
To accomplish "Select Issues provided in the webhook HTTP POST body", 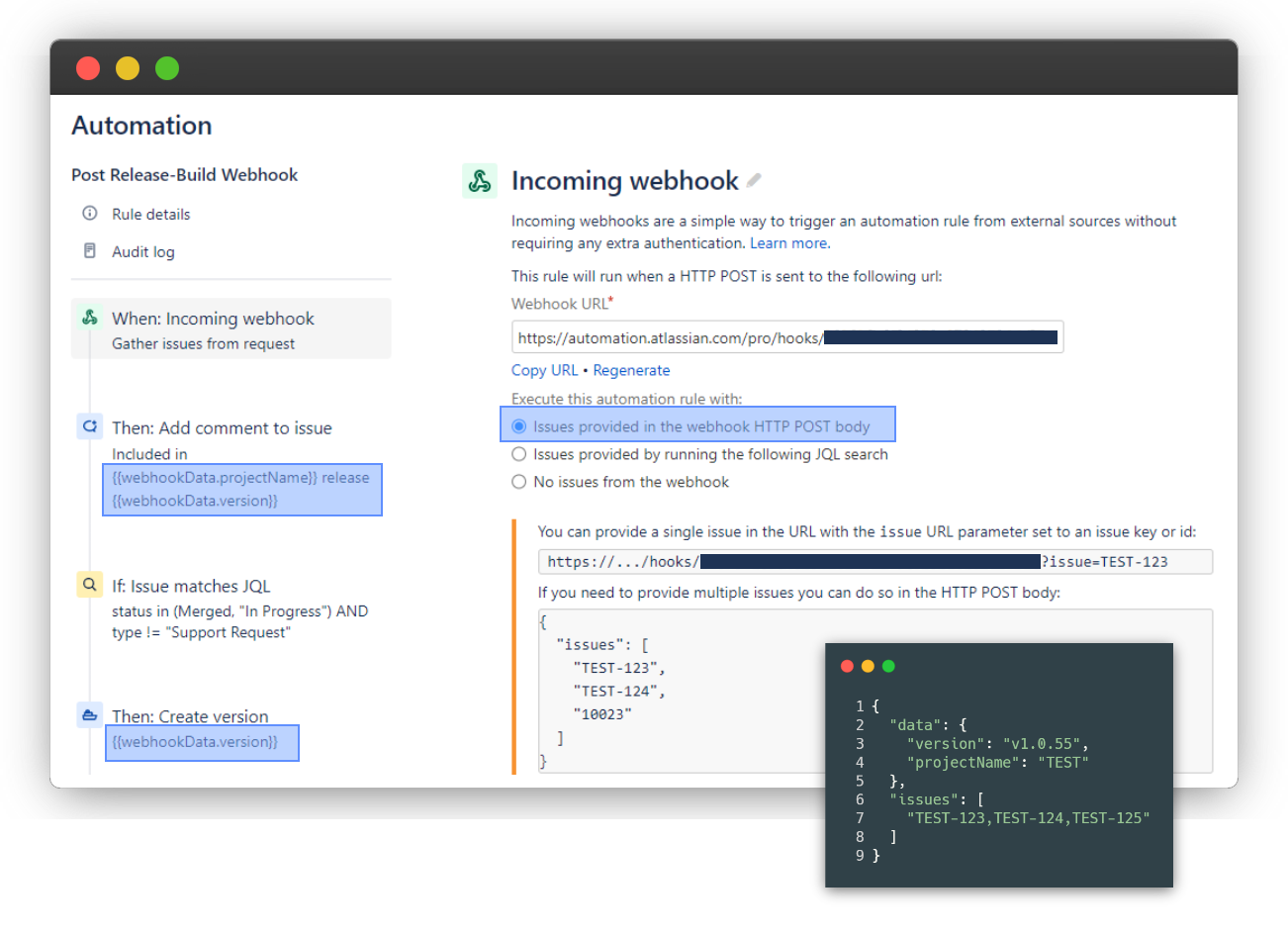I will tap(518, 426).
